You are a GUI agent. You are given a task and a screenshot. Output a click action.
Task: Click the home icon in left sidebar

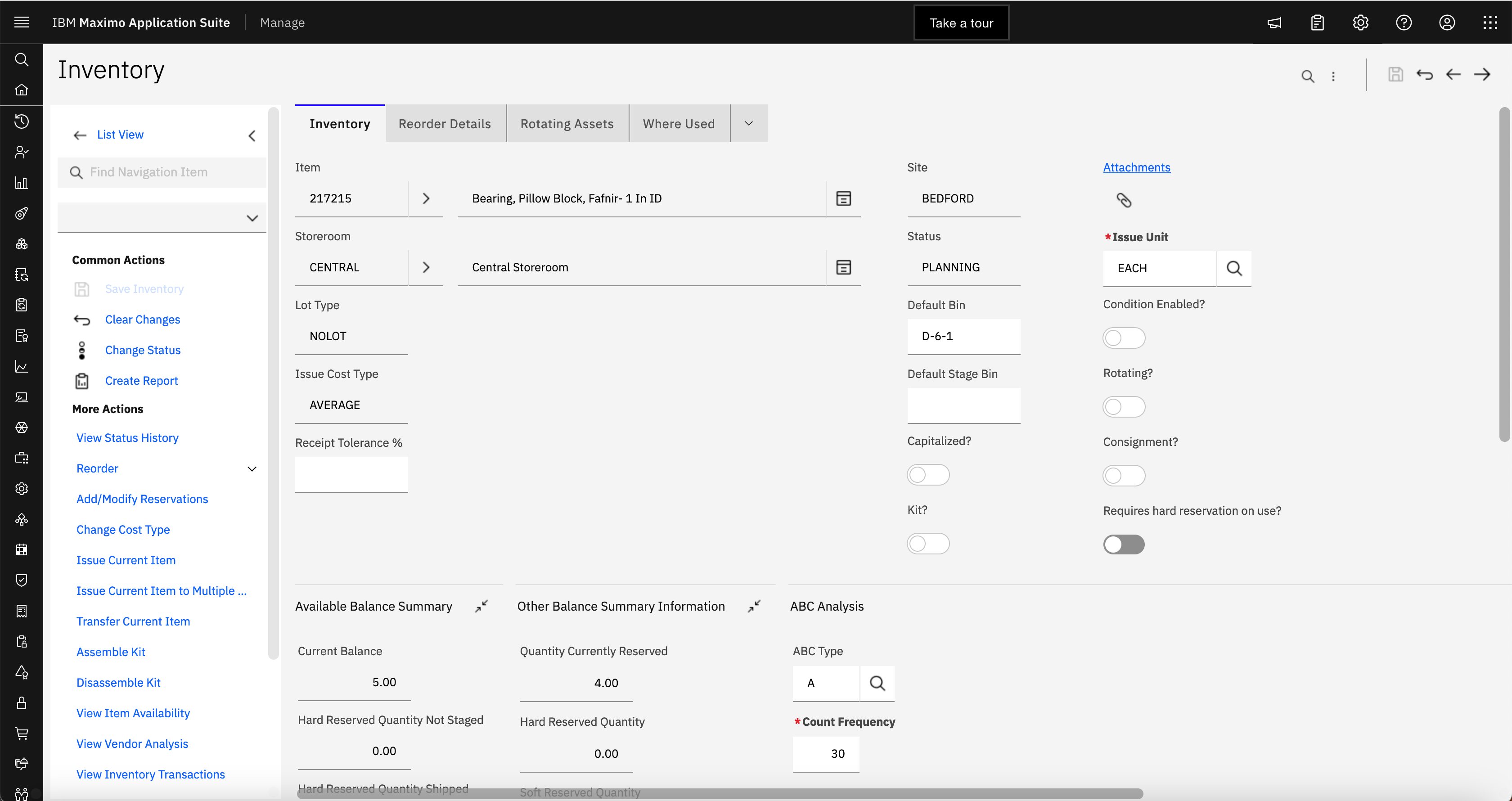pyautogui.click(x=22, y=90)
